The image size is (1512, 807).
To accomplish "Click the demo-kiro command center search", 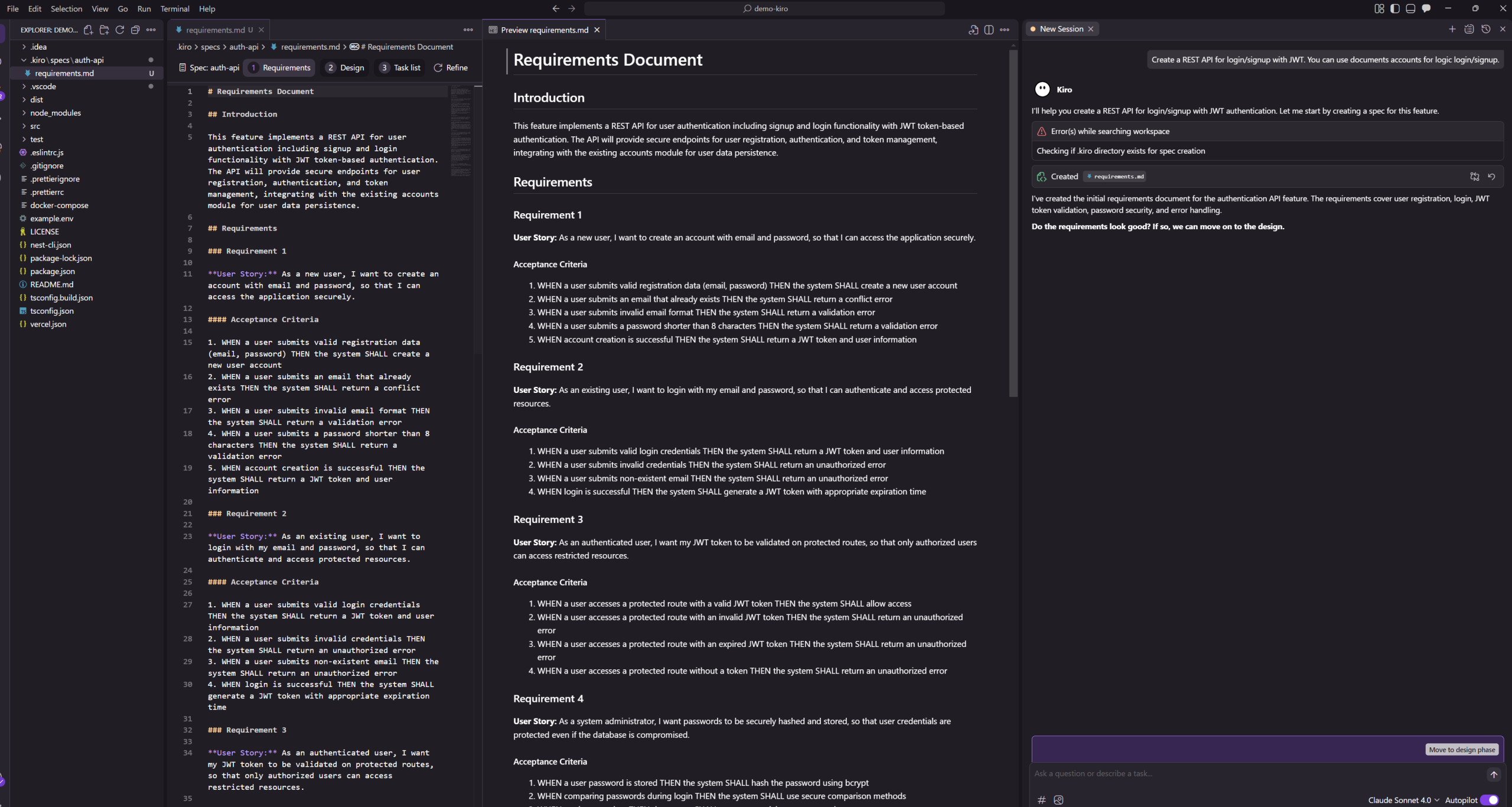I will click(x=764, y=8).
